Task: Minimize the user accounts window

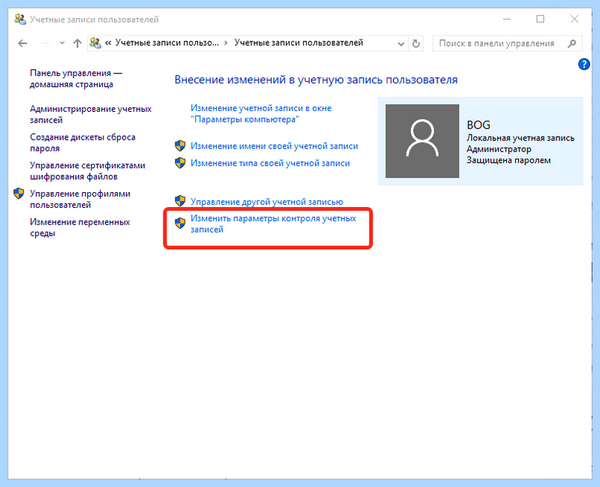Action: 507,19
